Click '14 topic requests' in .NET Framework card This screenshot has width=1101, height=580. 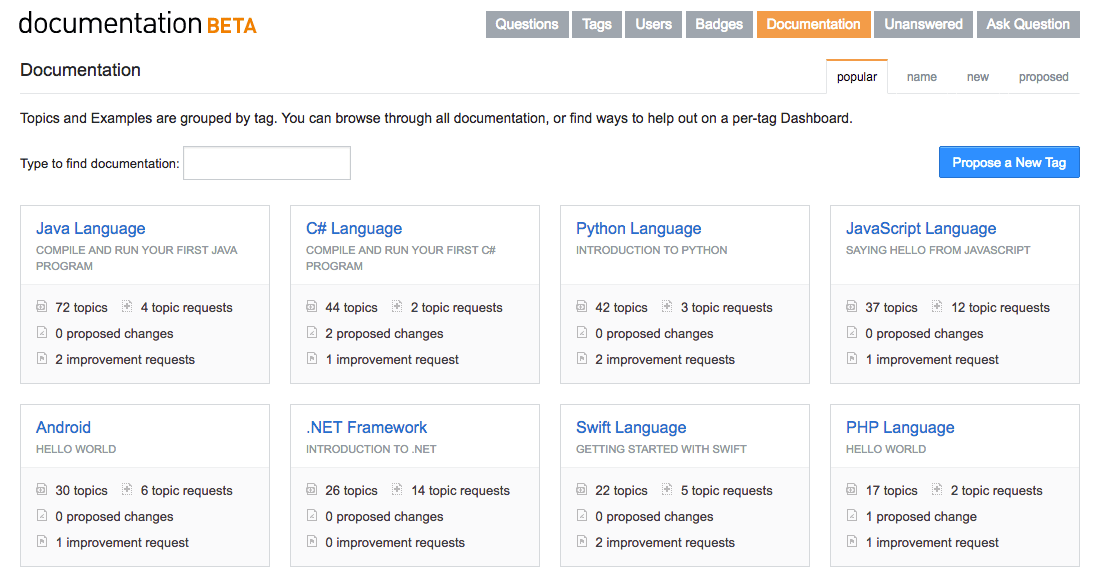tap(461, 491)
